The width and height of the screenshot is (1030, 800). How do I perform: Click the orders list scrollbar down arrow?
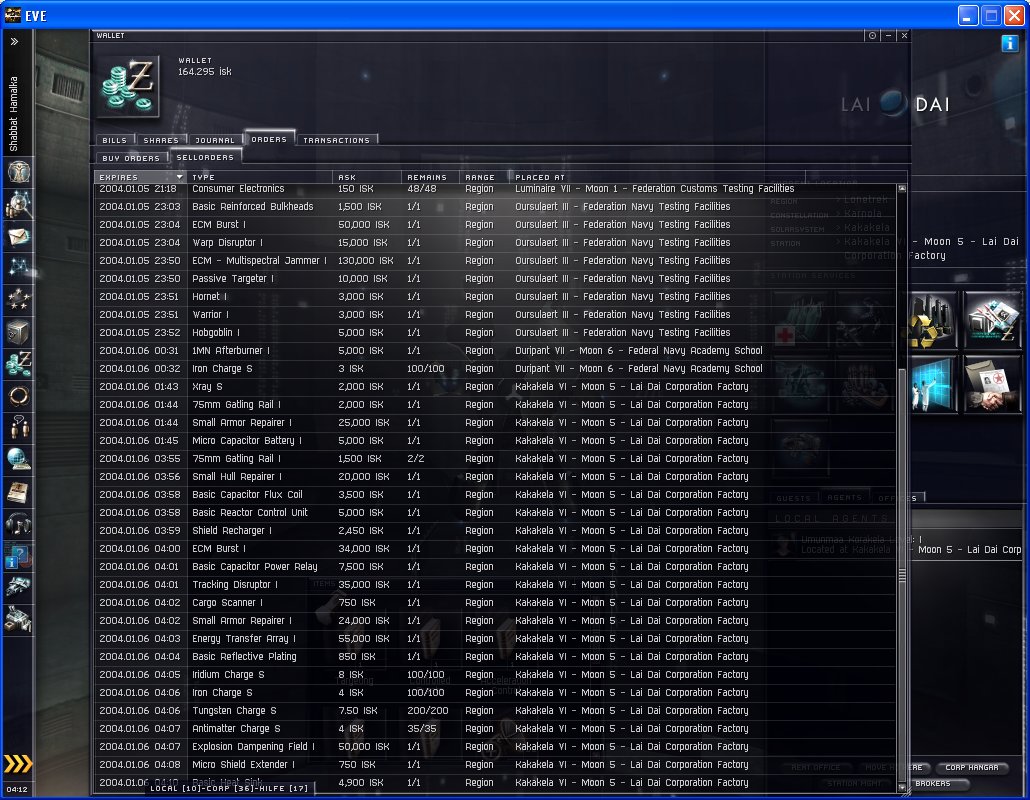click(902, 787)
